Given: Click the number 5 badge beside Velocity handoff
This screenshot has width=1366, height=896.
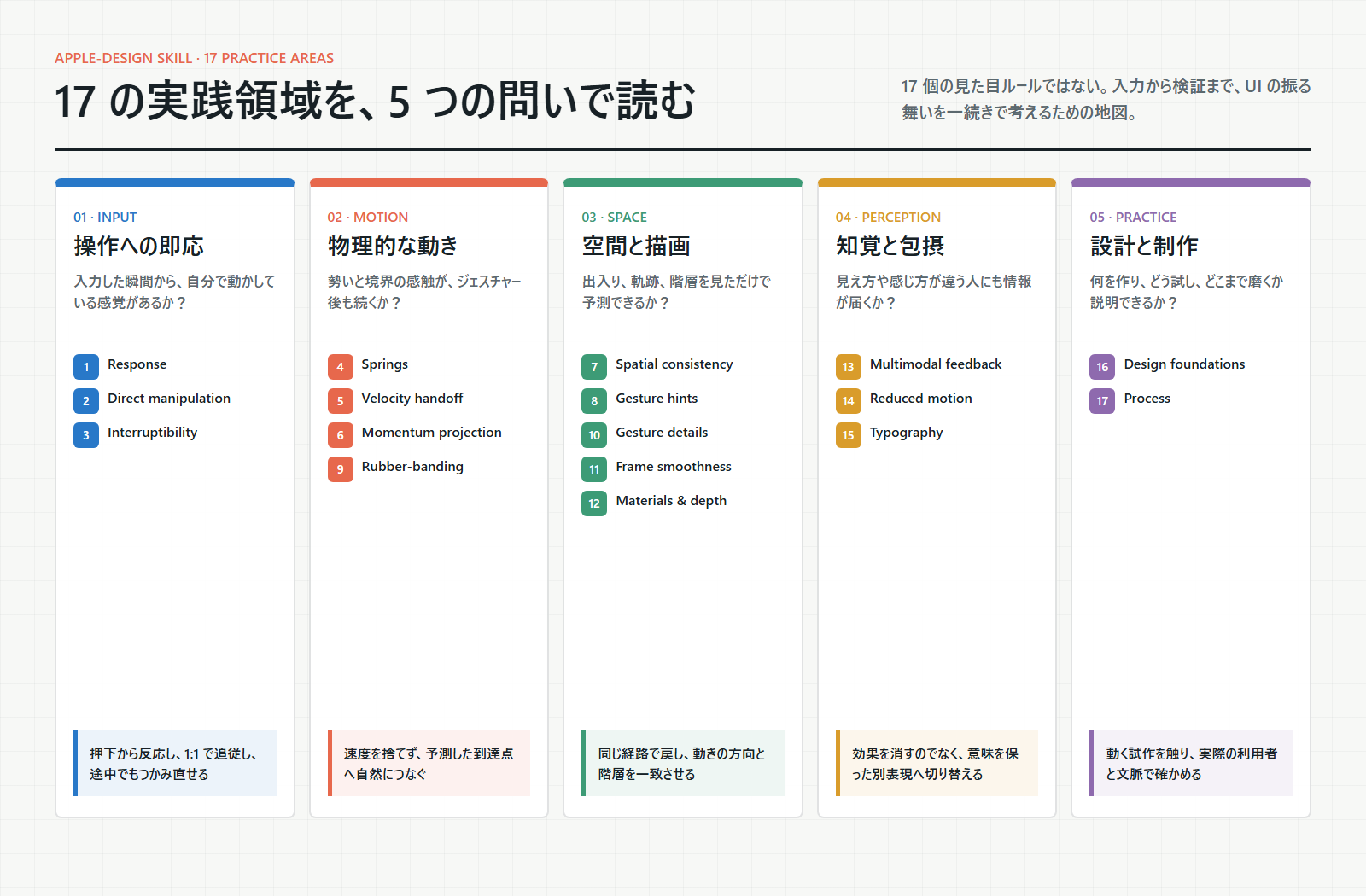Looking at the screenshot, I should click(341, 401).
